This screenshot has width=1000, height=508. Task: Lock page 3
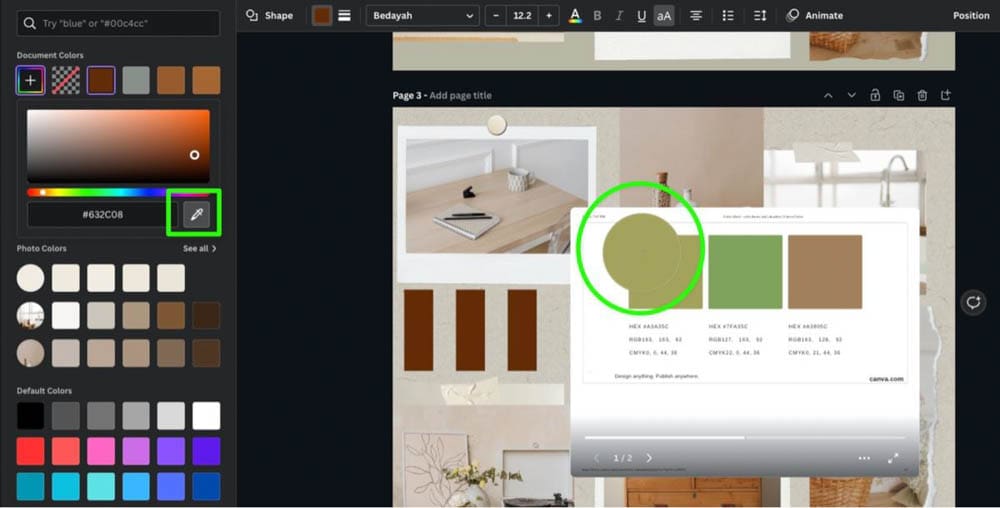click(x=875, y=96)
